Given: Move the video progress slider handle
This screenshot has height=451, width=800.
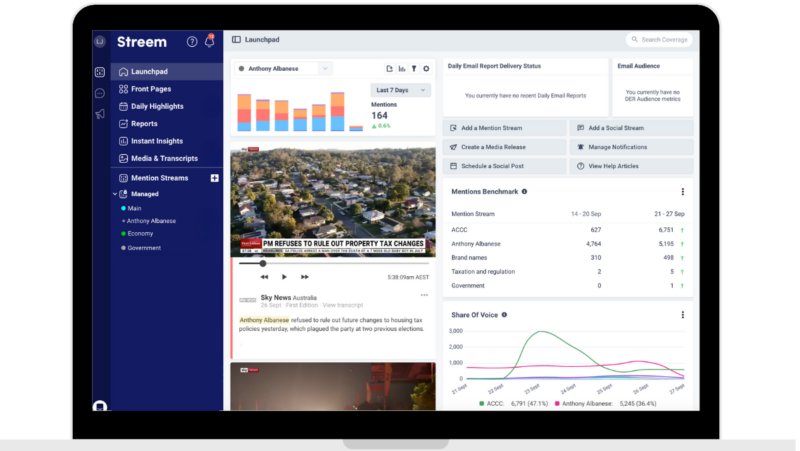Looking at the screenshot, I should point(263,264).
